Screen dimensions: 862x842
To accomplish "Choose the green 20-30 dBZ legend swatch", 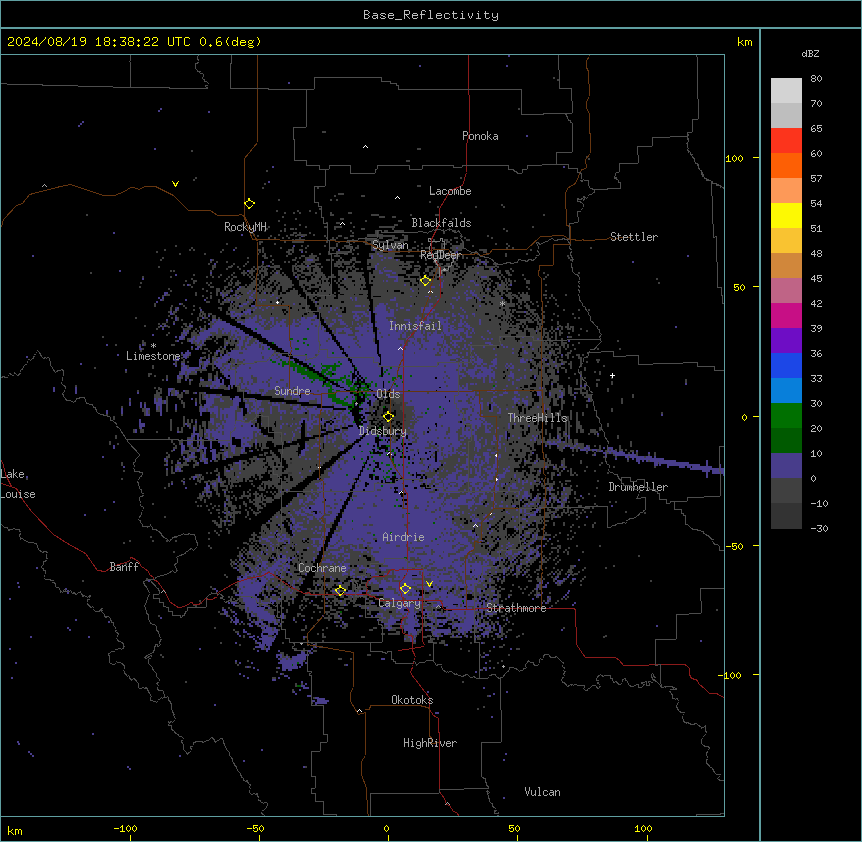I will [x=786, y=416].
